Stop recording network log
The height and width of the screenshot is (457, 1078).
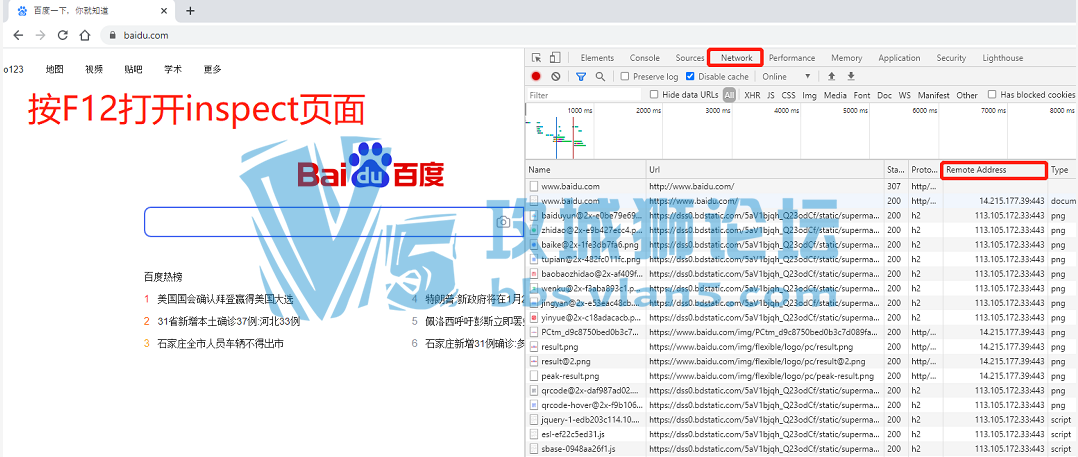coord(536,76)
